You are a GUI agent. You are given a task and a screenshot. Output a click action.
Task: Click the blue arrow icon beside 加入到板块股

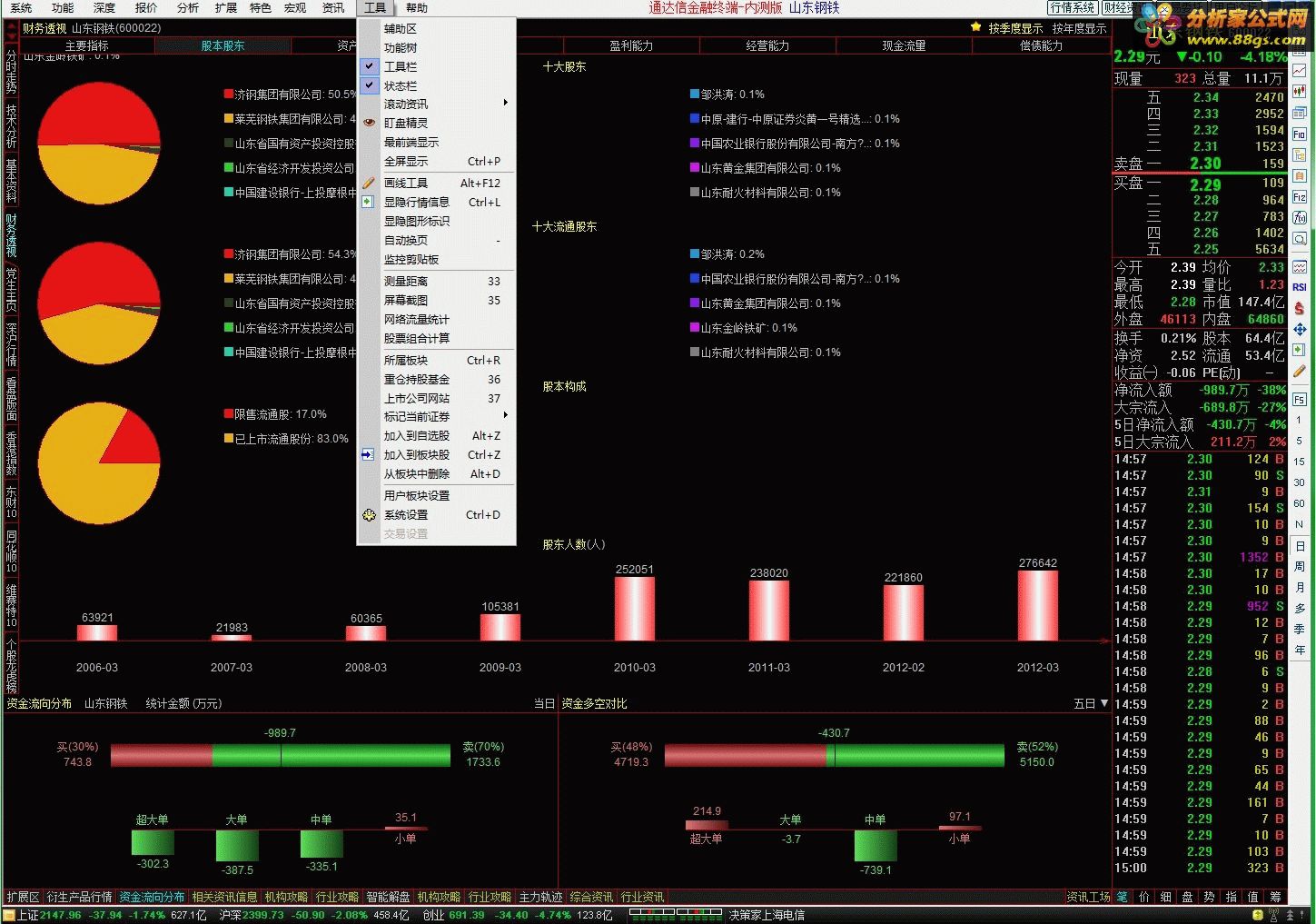pos(368,454)
